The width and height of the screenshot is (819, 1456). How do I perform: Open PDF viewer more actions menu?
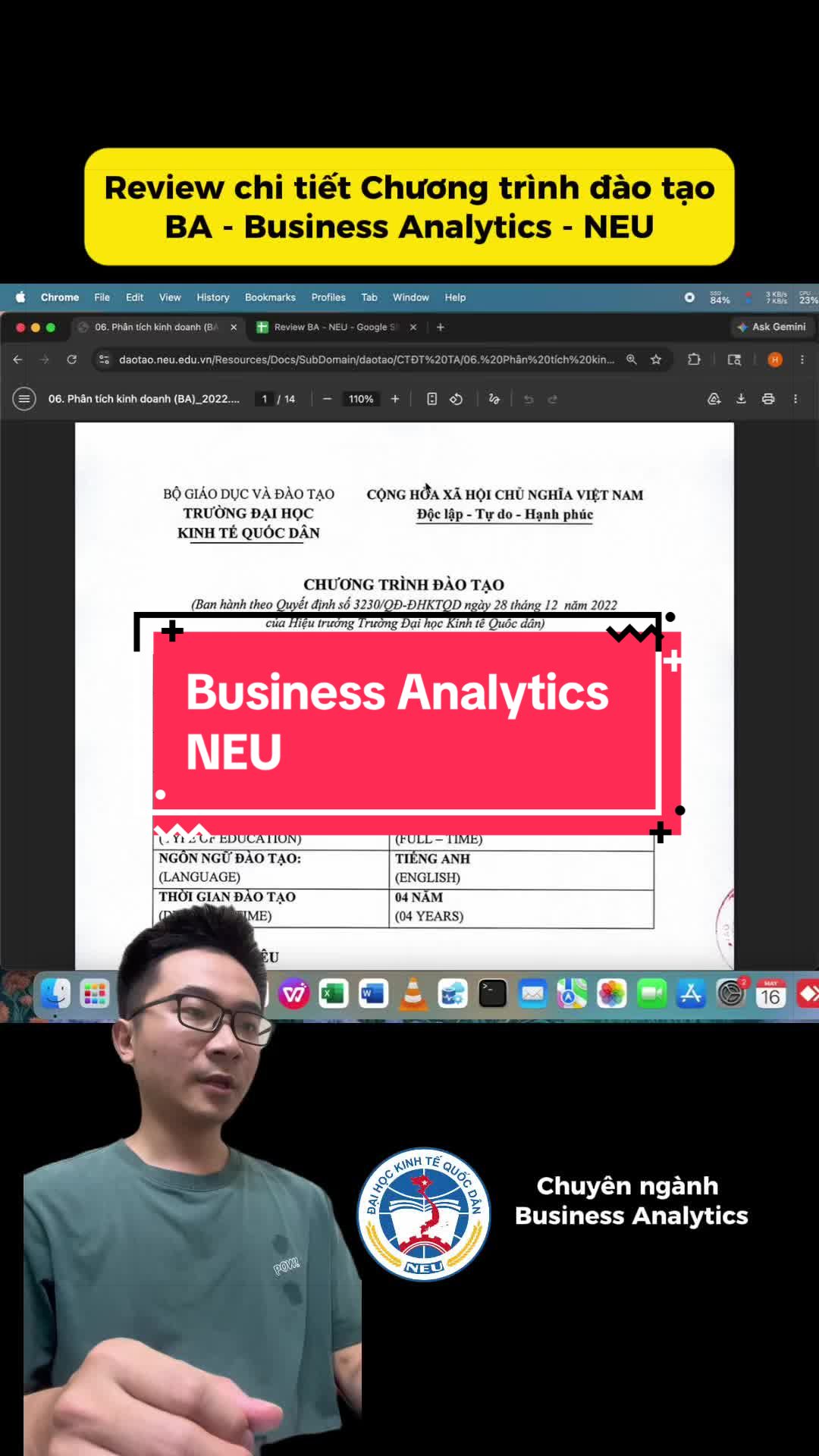(x=795, y=399)
